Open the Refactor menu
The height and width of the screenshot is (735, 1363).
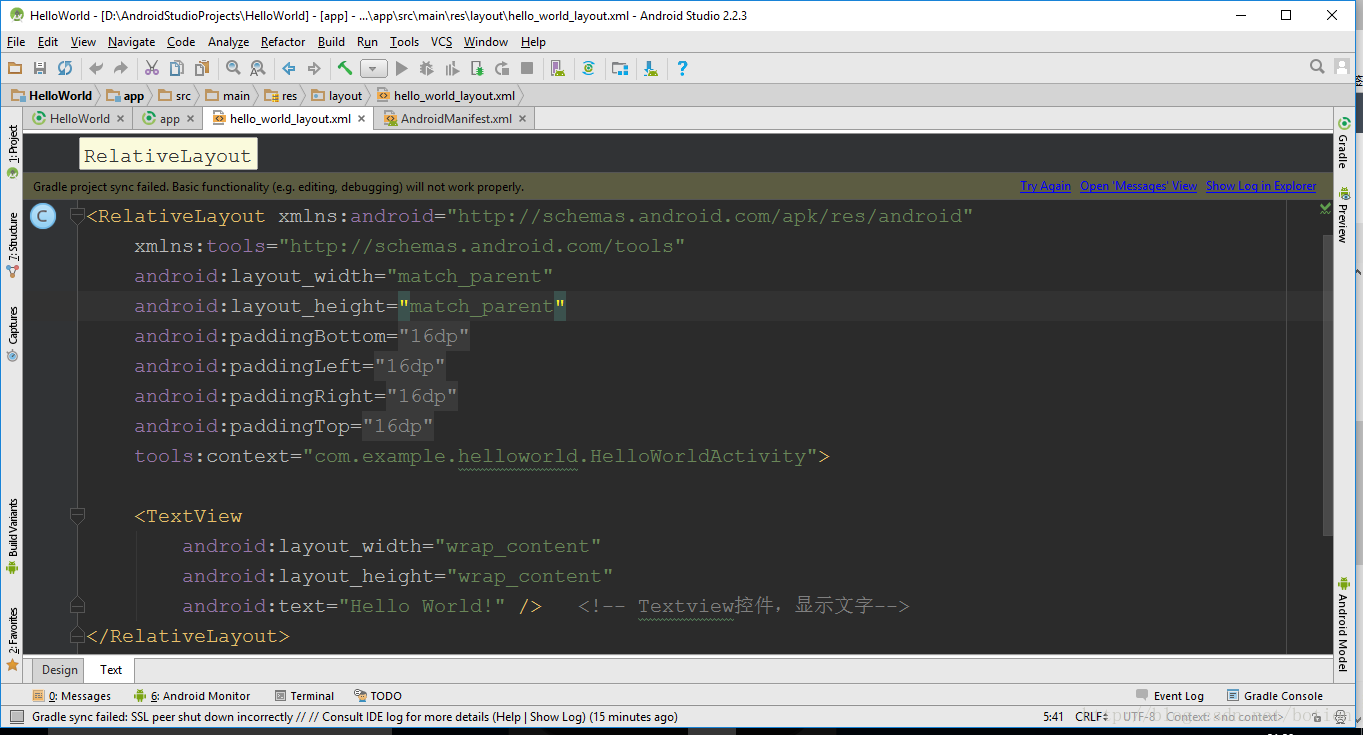(x=283, y=42)
